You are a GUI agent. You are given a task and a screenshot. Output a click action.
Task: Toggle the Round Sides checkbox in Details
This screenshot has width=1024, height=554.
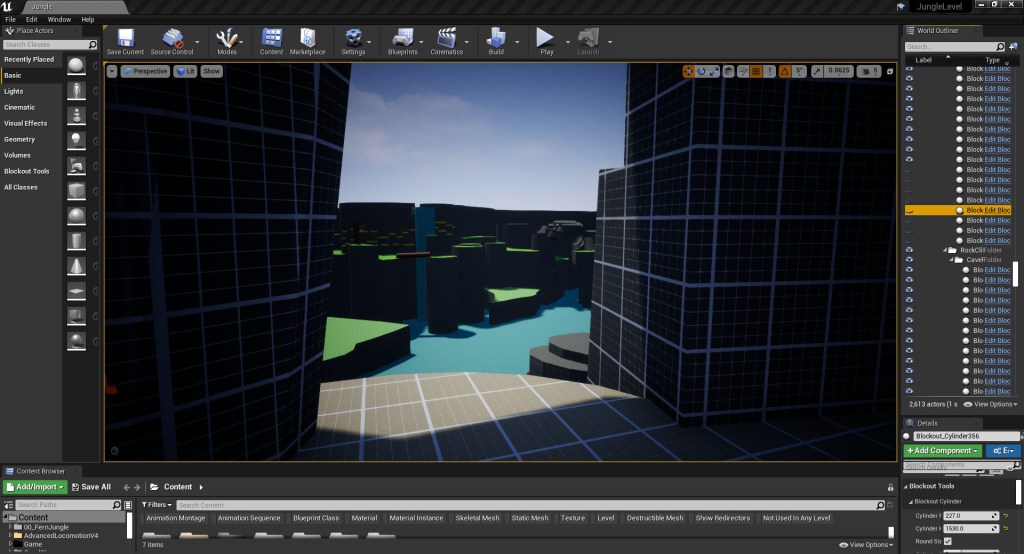coord(948,541)
